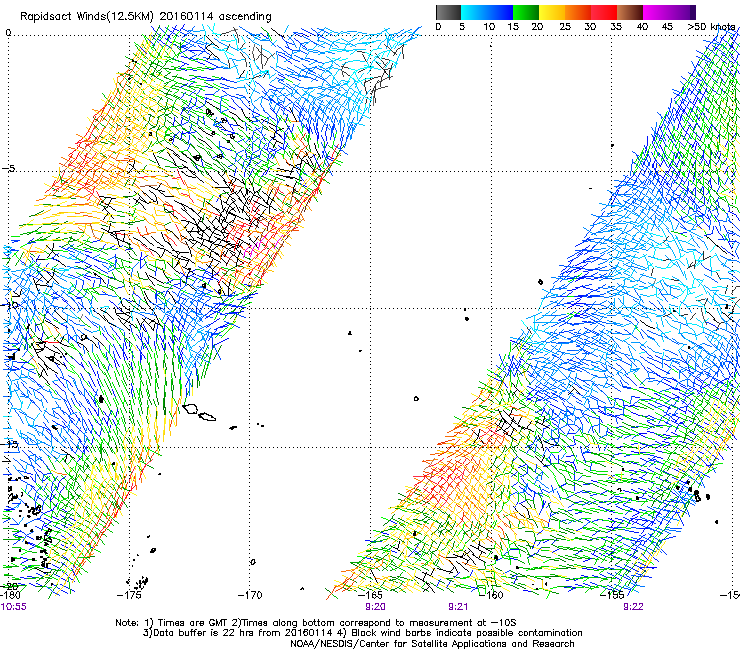Click the '-175' longitude axis label
The image size is (740, 650).
click(x=129, y=595)
